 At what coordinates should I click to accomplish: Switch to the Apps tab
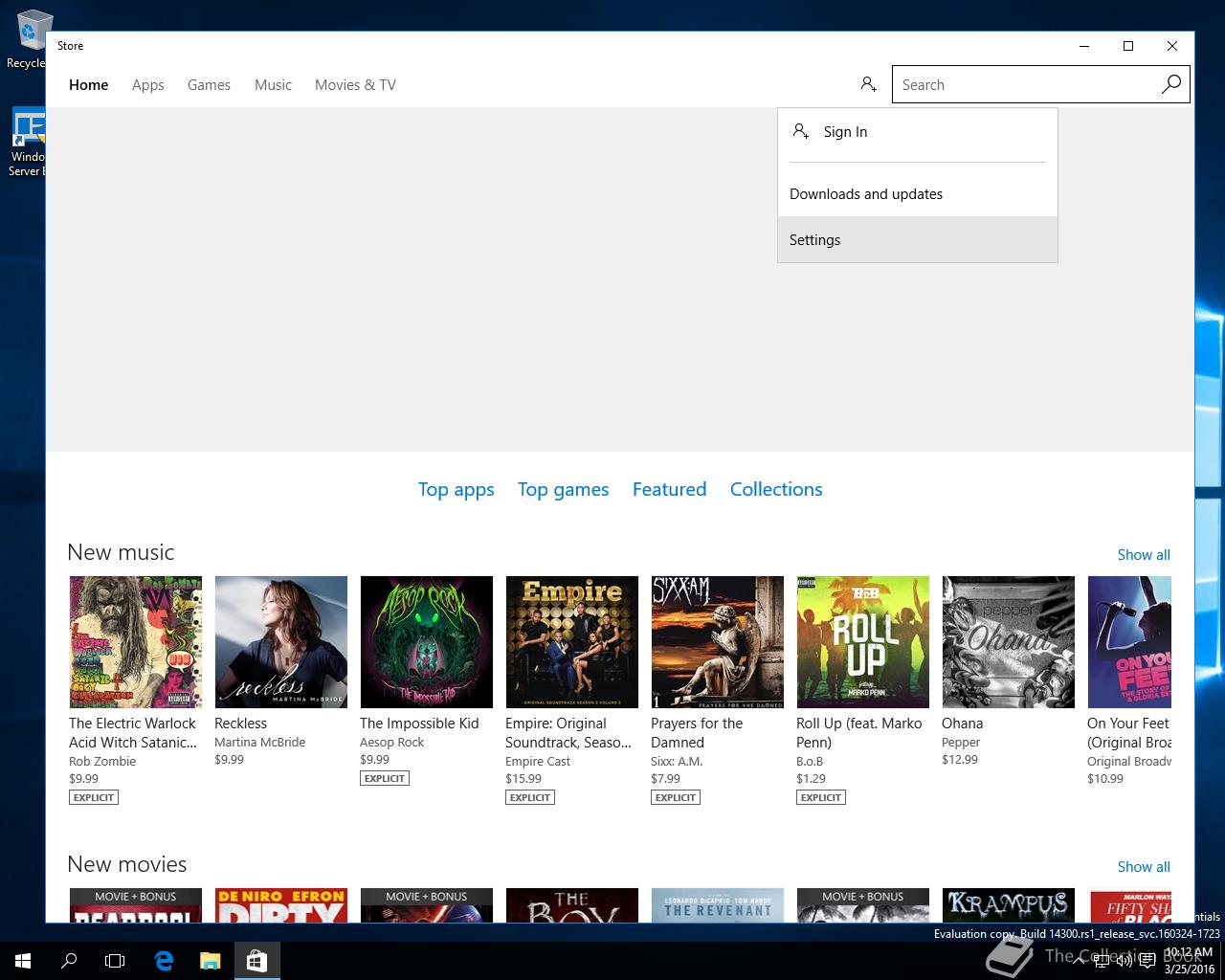pyautogui.click(x=148, y=84)
